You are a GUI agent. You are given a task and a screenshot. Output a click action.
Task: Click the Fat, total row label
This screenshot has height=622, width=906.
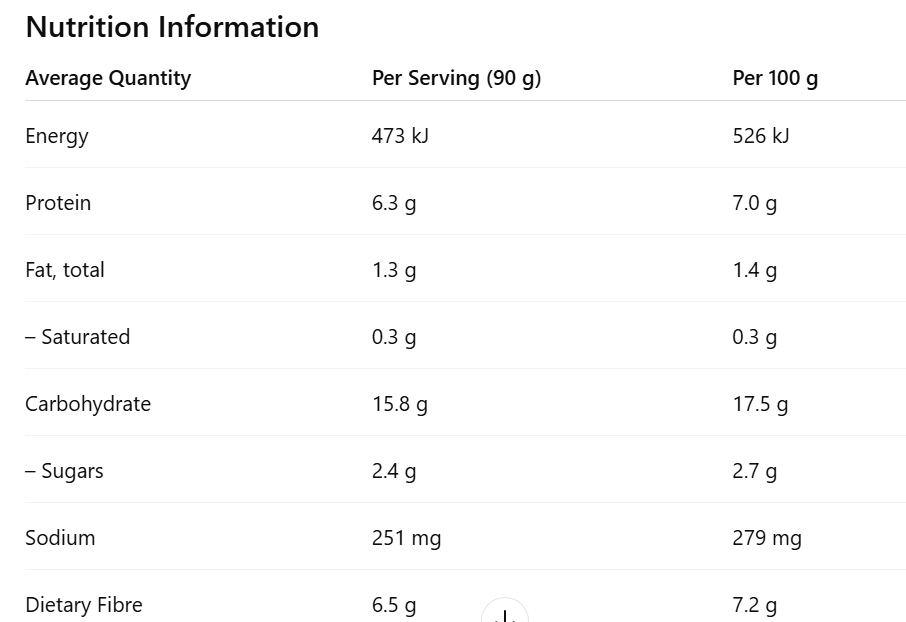point(65,270)
